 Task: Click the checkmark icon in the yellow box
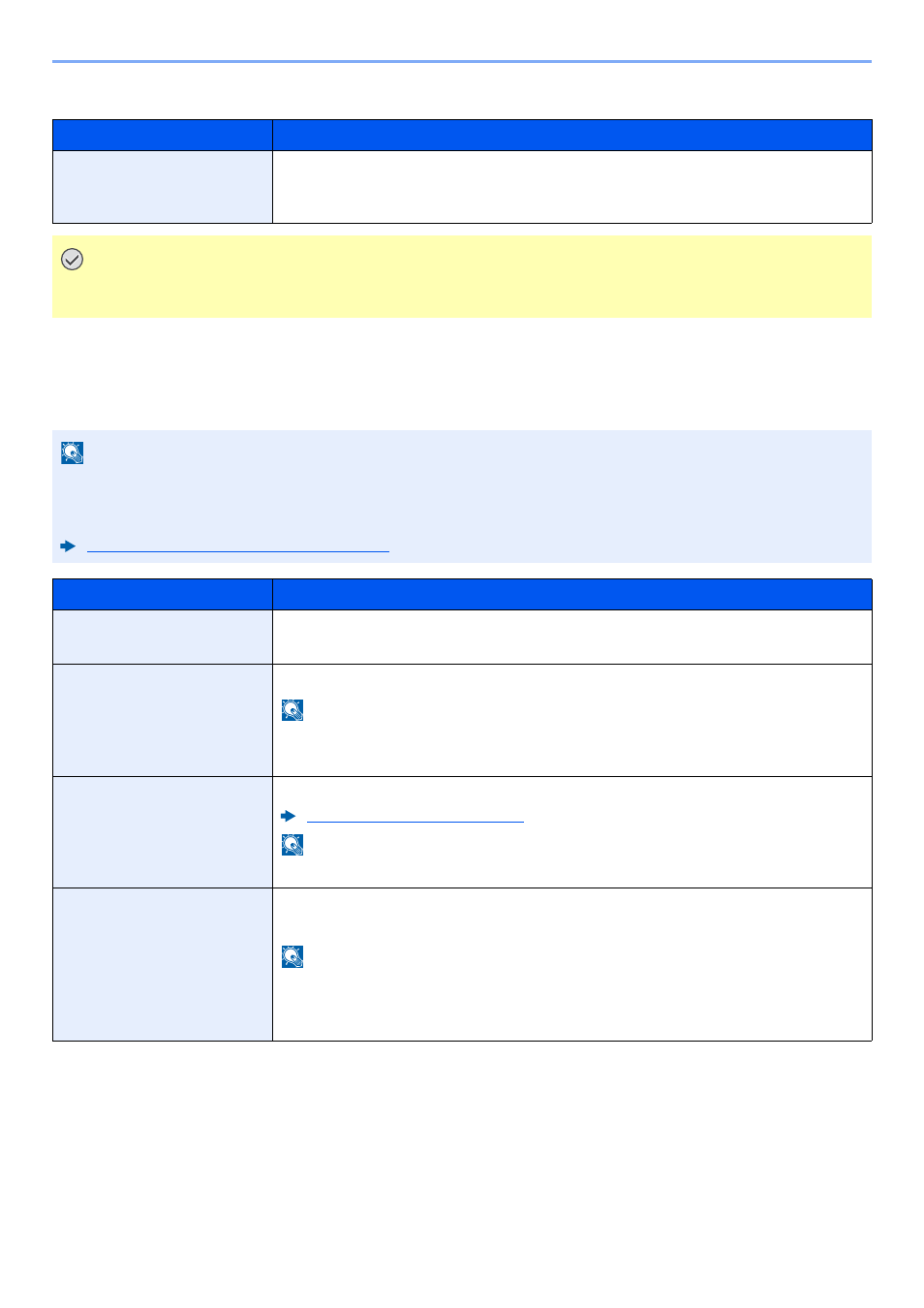click(x=72, y=259)
